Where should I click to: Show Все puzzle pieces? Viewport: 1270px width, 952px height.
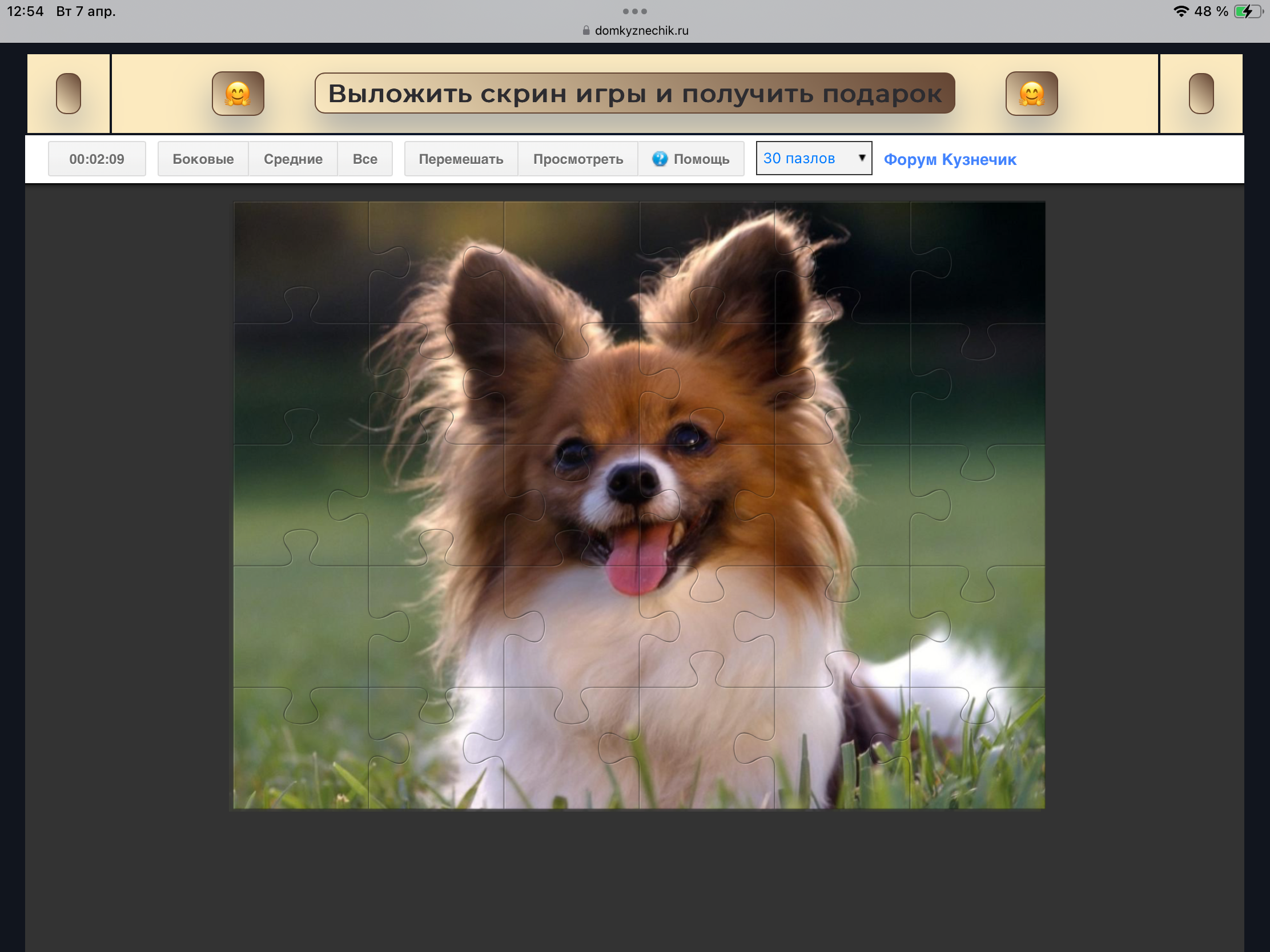click(364, 159)
